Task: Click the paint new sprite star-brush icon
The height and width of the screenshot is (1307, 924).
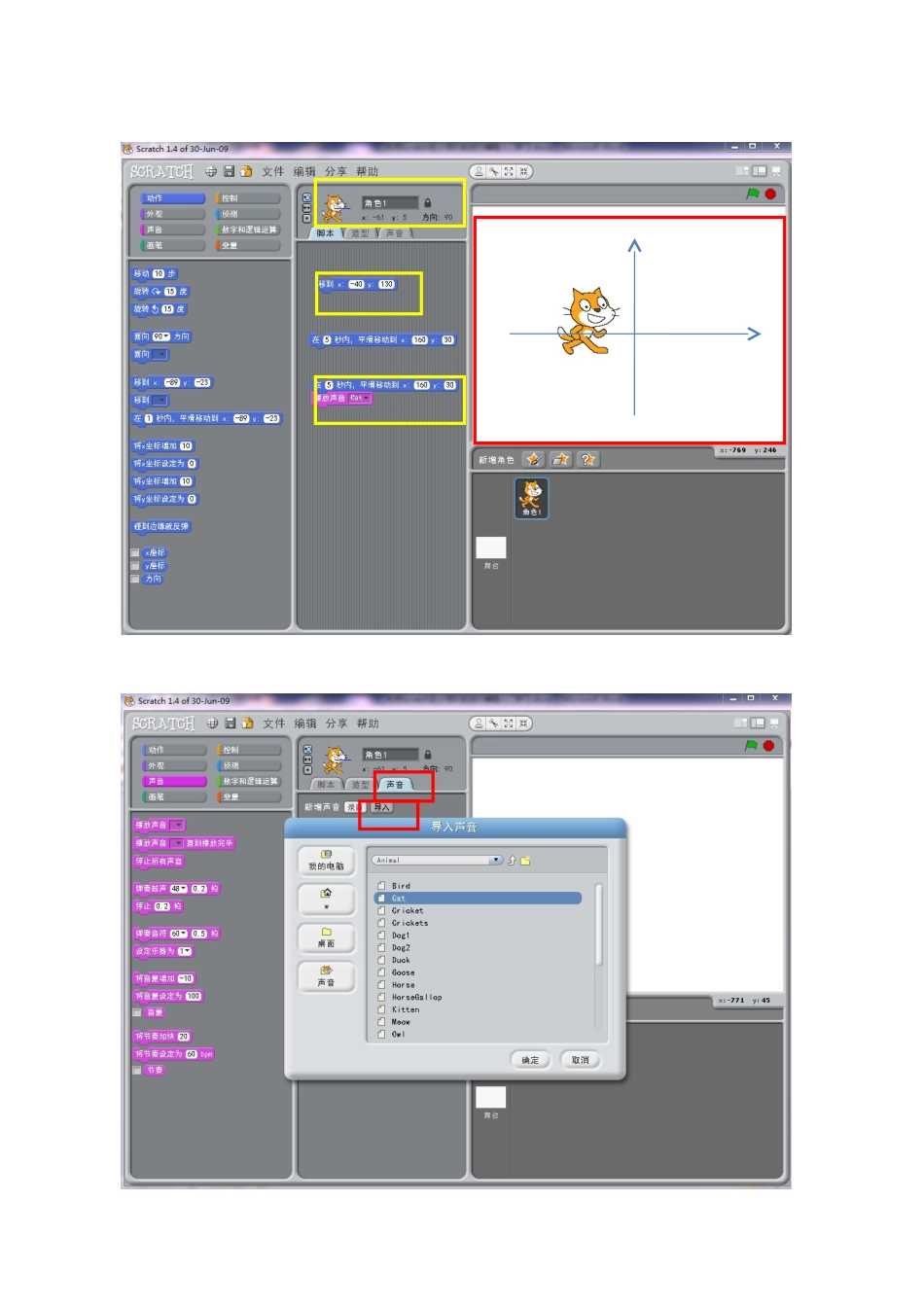Action: coord(533,459)
